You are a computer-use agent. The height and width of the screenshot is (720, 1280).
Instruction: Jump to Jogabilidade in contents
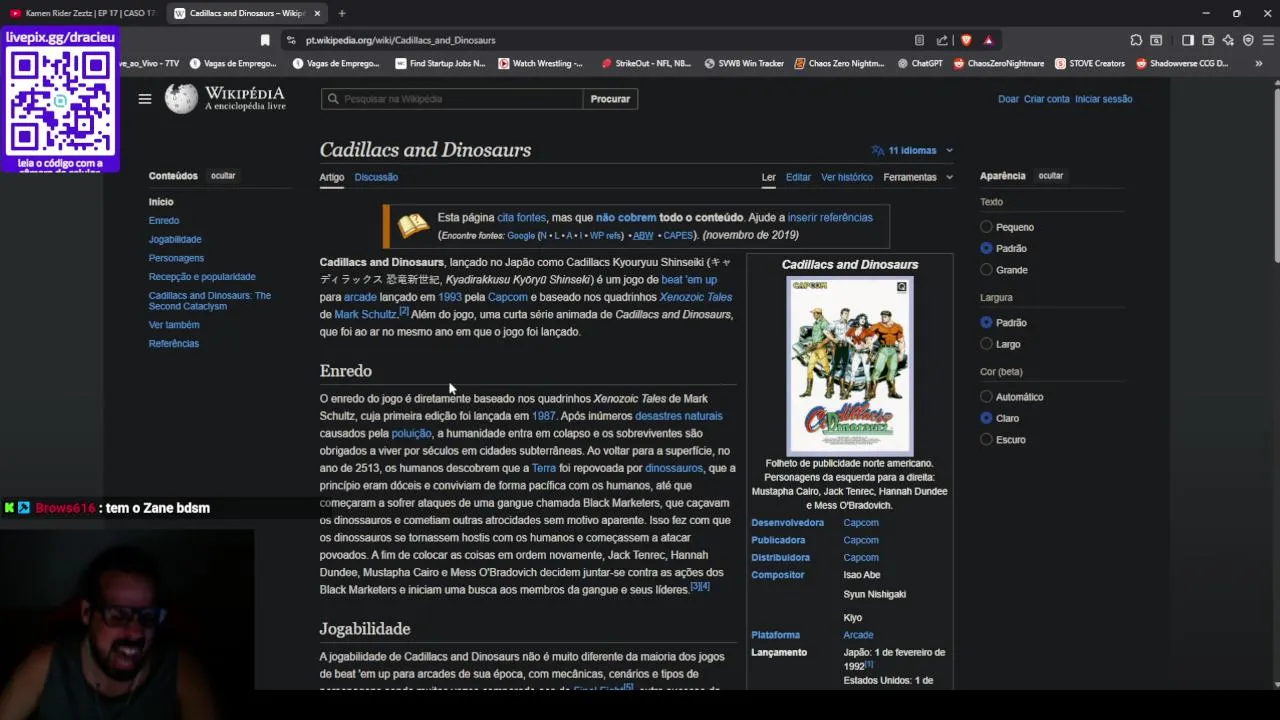(175, 239)
